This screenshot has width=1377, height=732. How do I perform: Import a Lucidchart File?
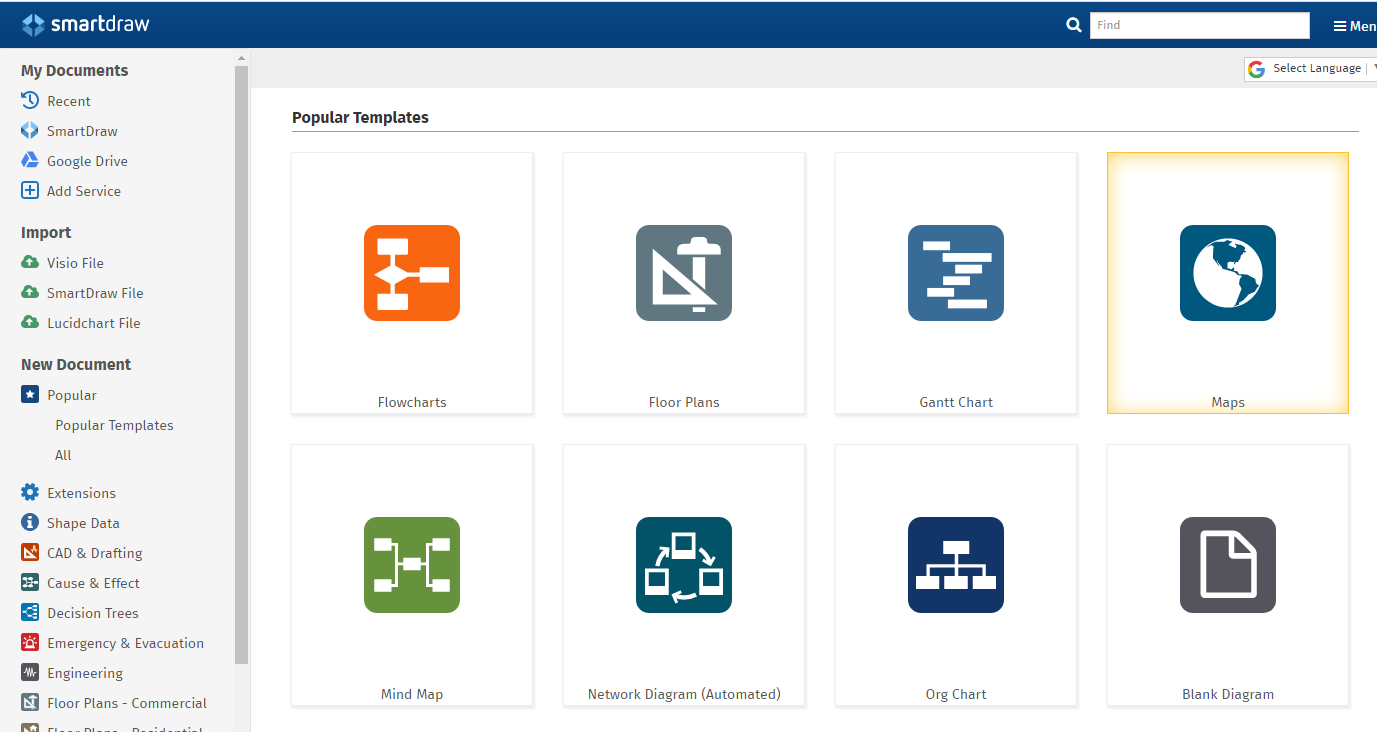pyautogui.click(x=93, y=323)
